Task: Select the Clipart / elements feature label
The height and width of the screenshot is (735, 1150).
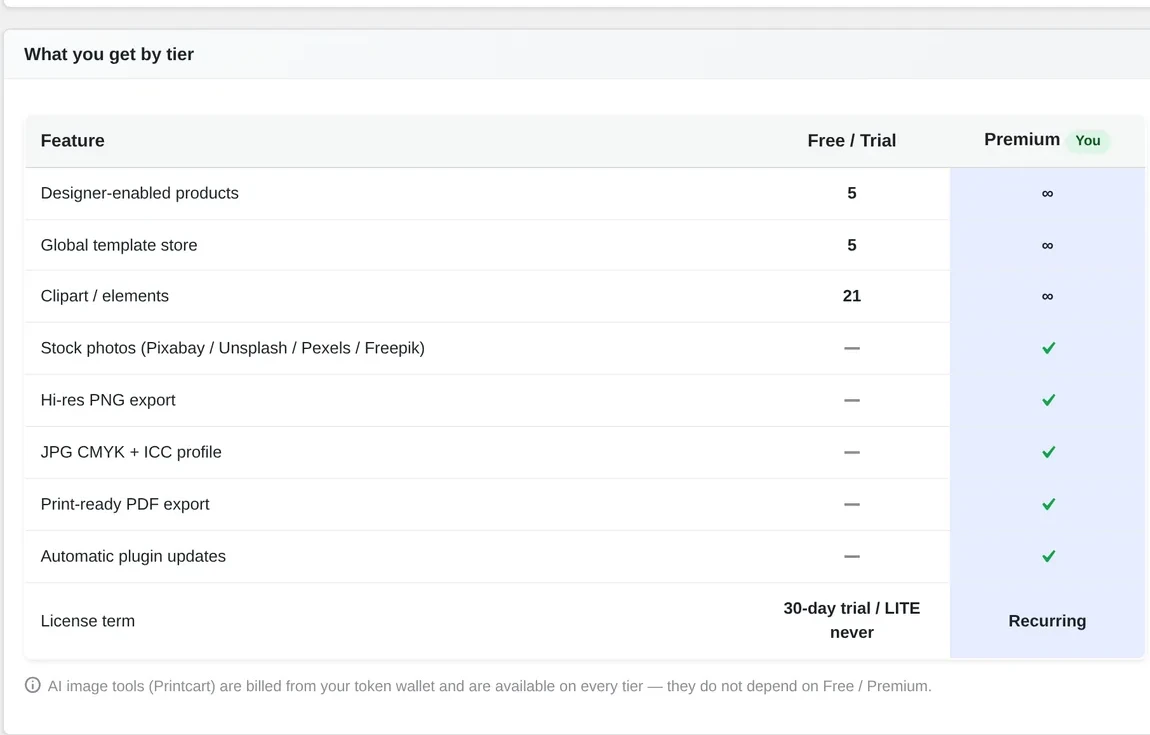Action: coord(105,296)
